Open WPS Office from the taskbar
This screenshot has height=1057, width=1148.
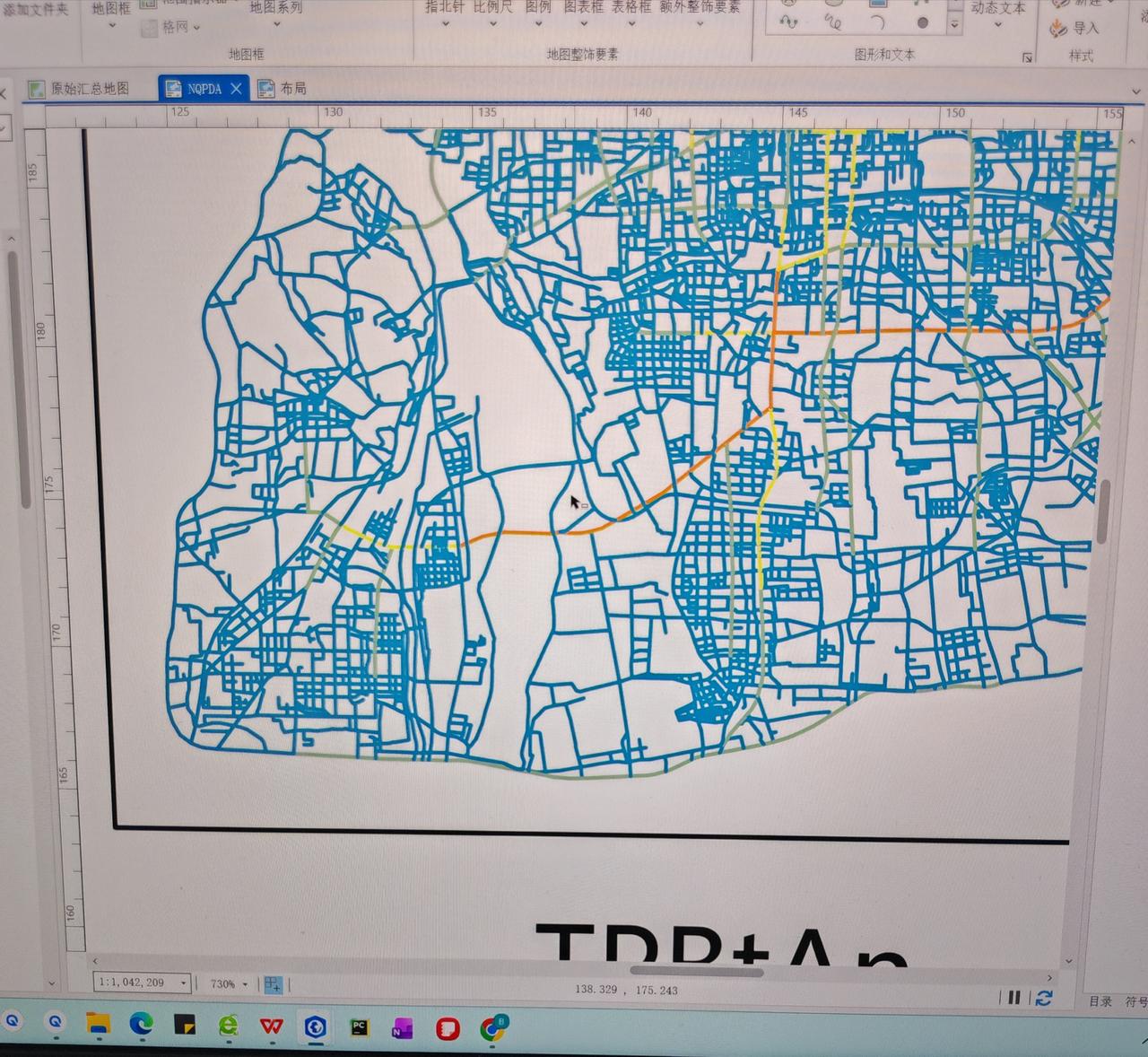pyautogui.click(x=272, y=1026)
